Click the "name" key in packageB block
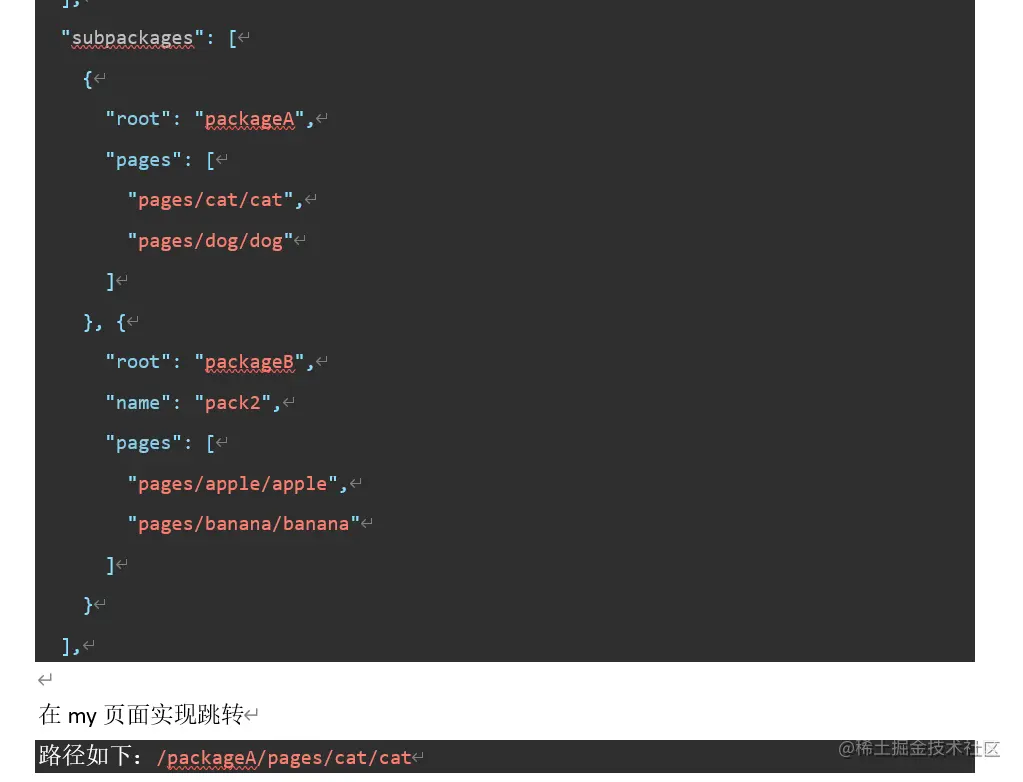Viewport: 1023px width, 782px height. pyautogui.click(x=138, y=403)
